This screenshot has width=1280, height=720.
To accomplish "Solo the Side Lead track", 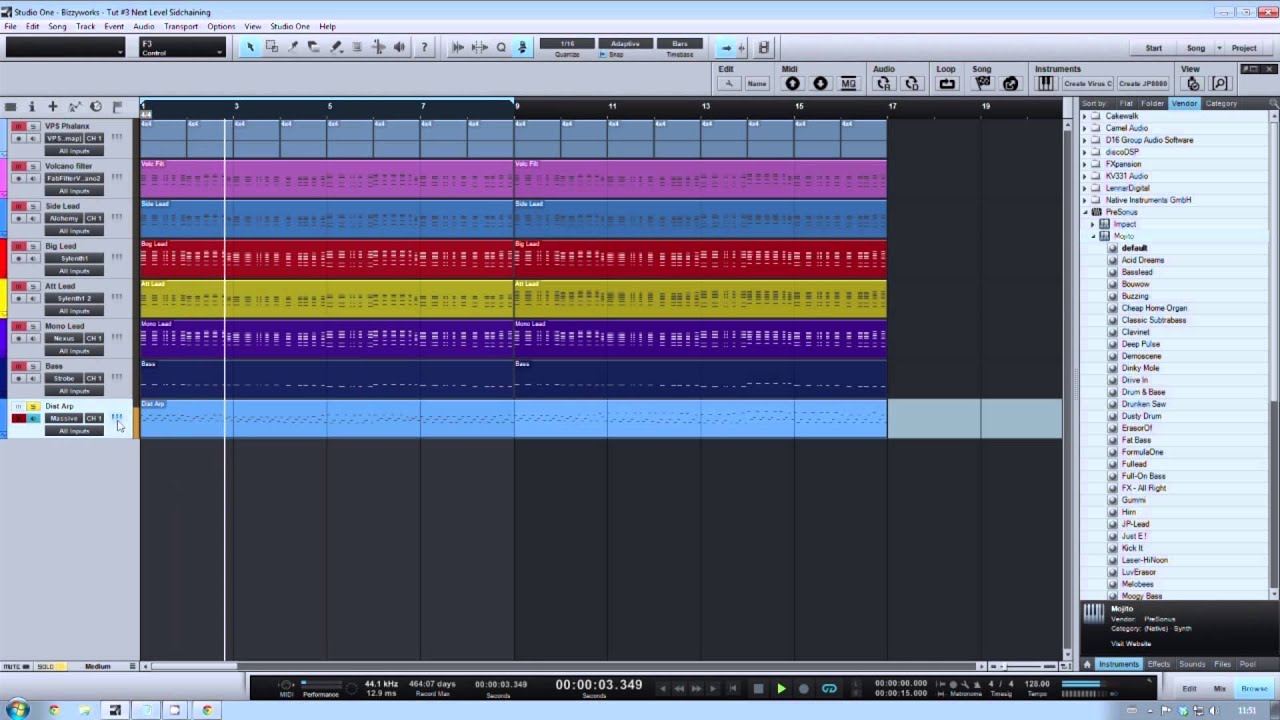I will tap(32, 207).
